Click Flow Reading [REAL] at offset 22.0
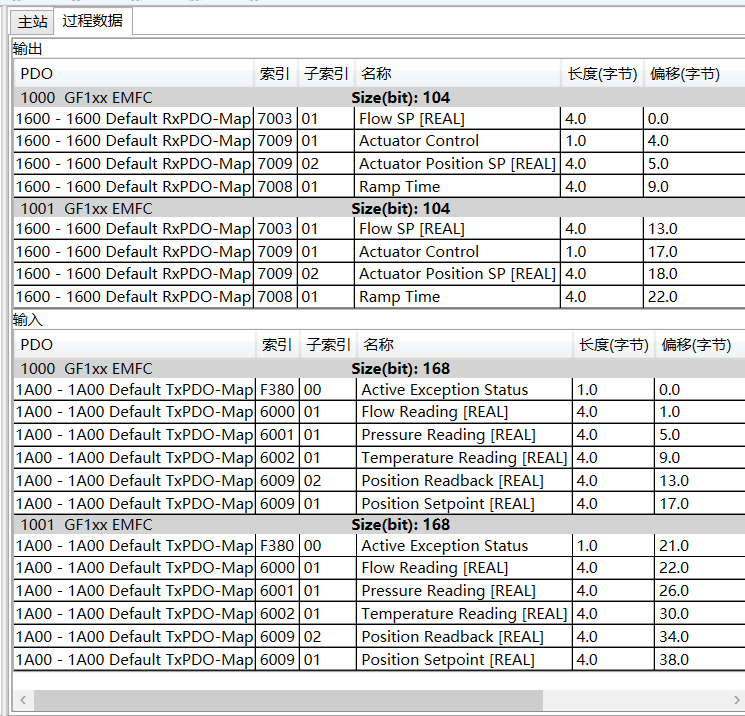Screen dimensions: 745x716 (x=434, y=568)
